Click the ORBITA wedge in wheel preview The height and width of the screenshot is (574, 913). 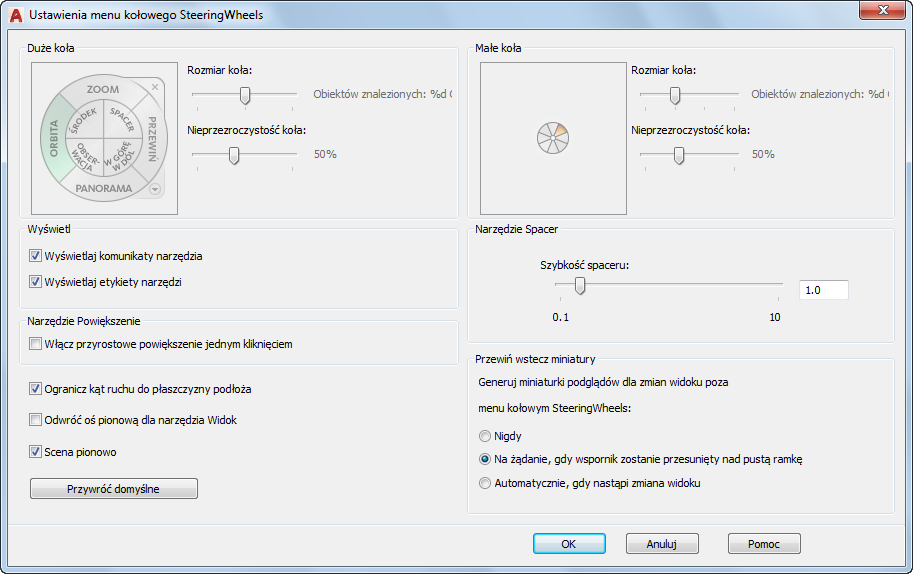(x=54, y=139)
